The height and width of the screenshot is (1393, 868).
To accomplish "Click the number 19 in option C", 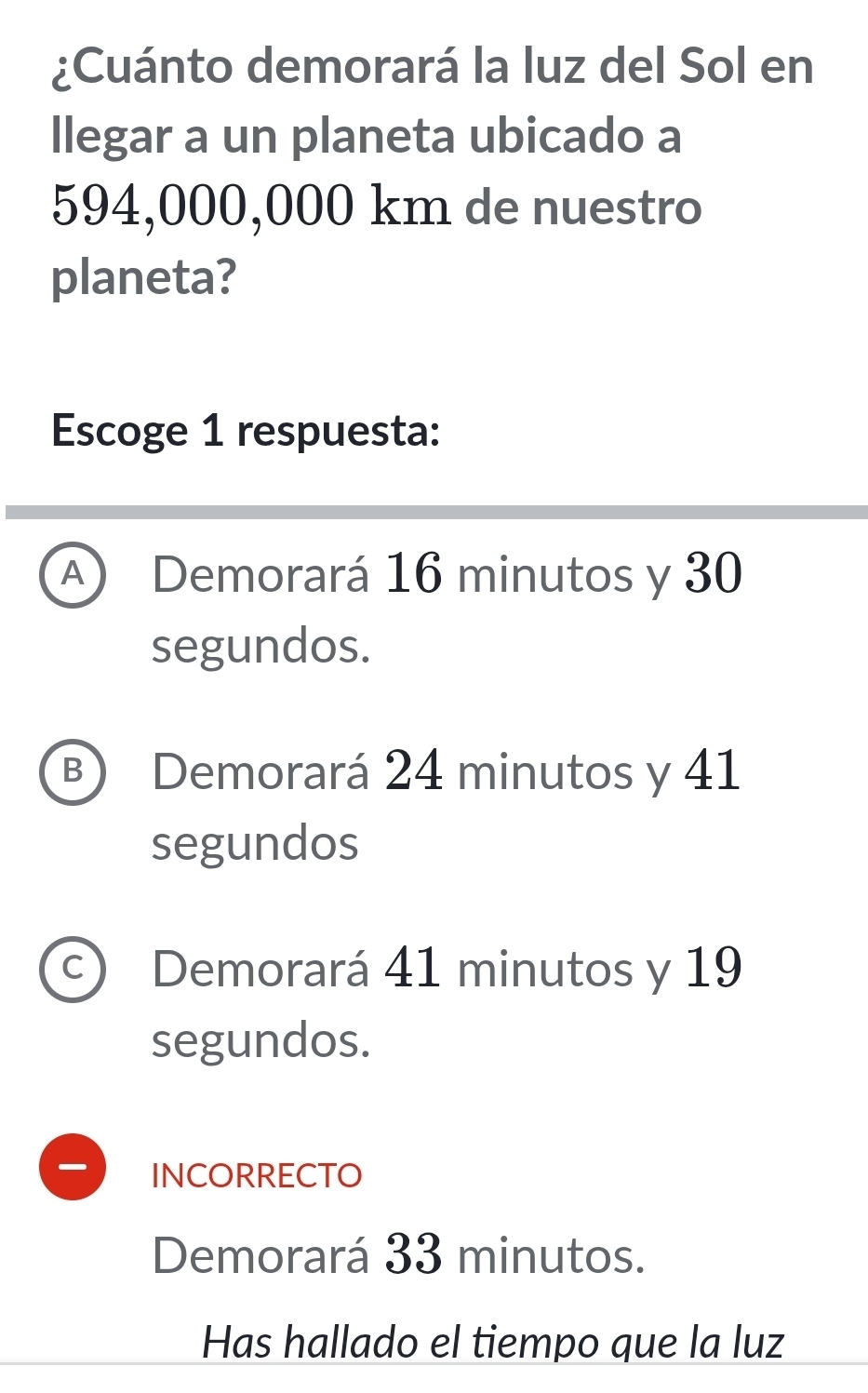I will click(714, 968).
